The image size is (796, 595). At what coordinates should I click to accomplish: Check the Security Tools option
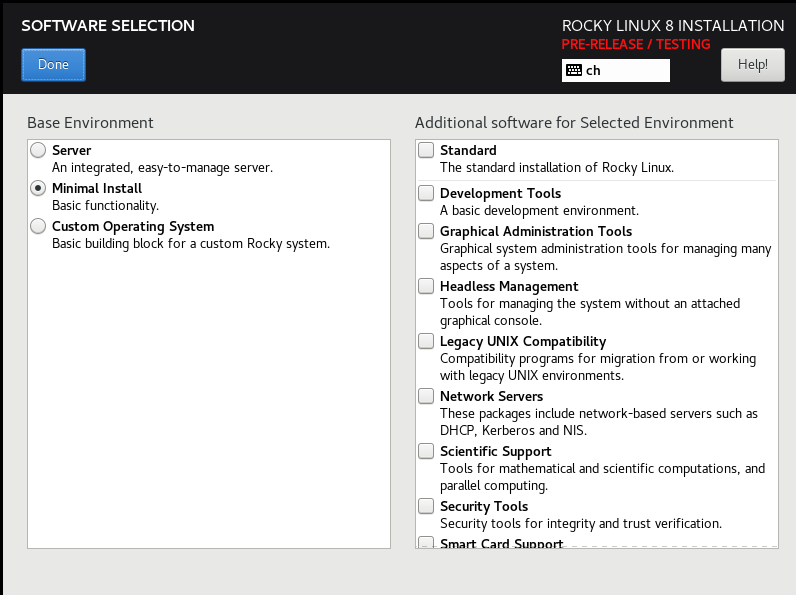coord(426,506)
